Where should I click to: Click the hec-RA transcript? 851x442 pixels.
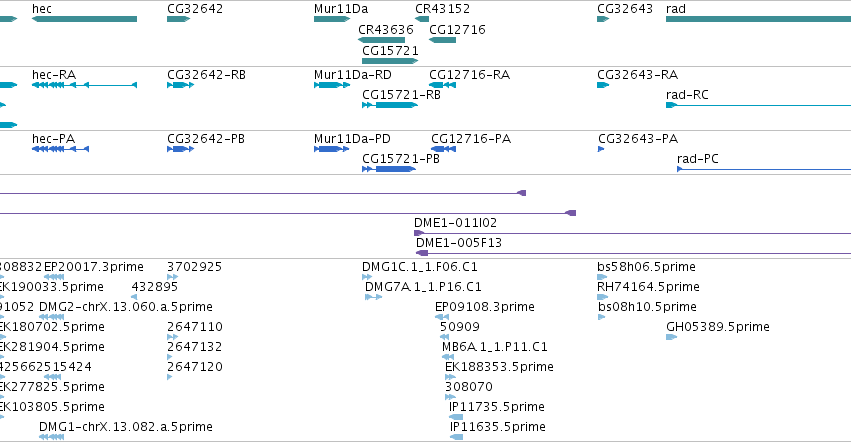coord(85,85)
